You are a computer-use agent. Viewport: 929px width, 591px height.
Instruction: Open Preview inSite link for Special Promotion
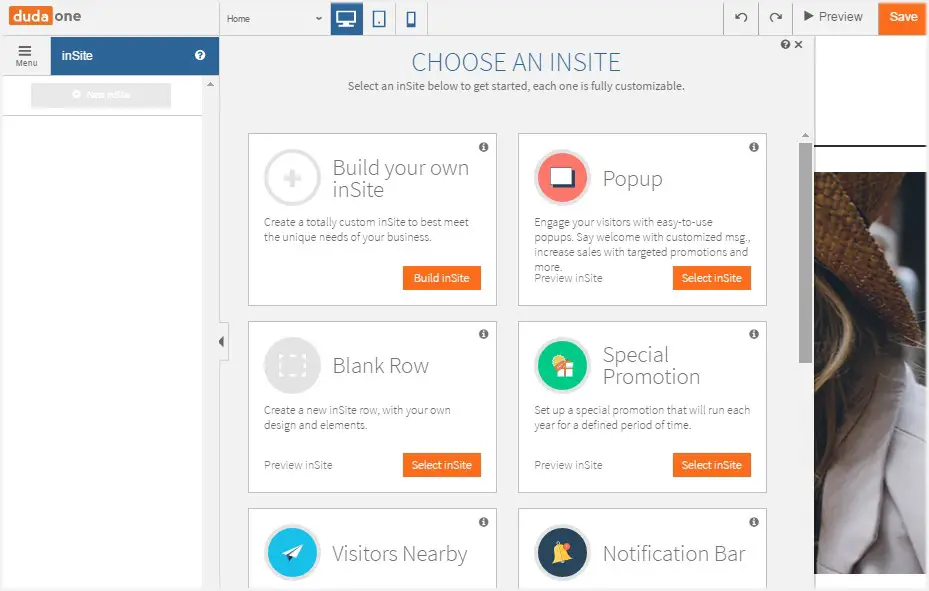coord(568,465)
